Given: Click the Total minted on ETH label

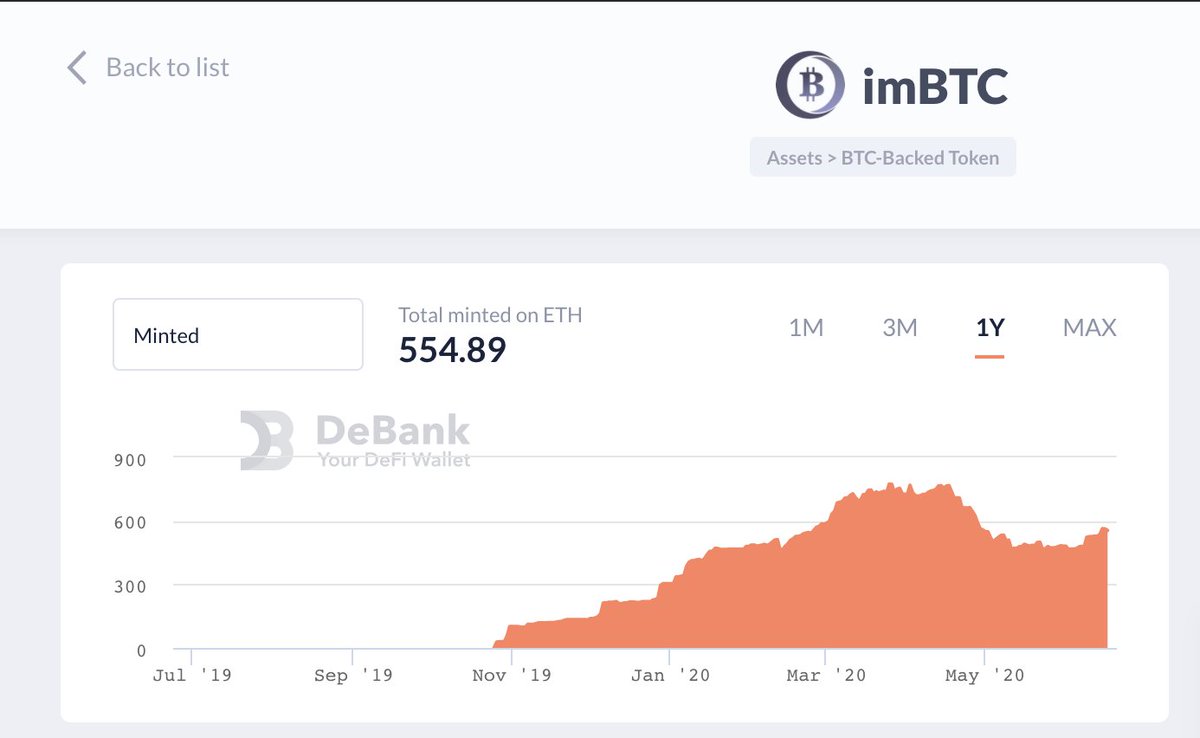Looking at the screenshot, I should tap(490, 315).
